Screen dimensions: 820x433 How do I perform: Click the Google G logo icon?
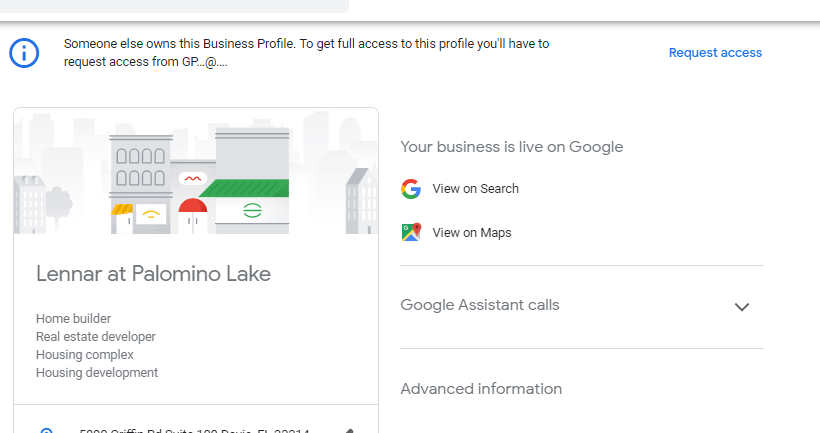pyautogui.click(x=411, y=189)
